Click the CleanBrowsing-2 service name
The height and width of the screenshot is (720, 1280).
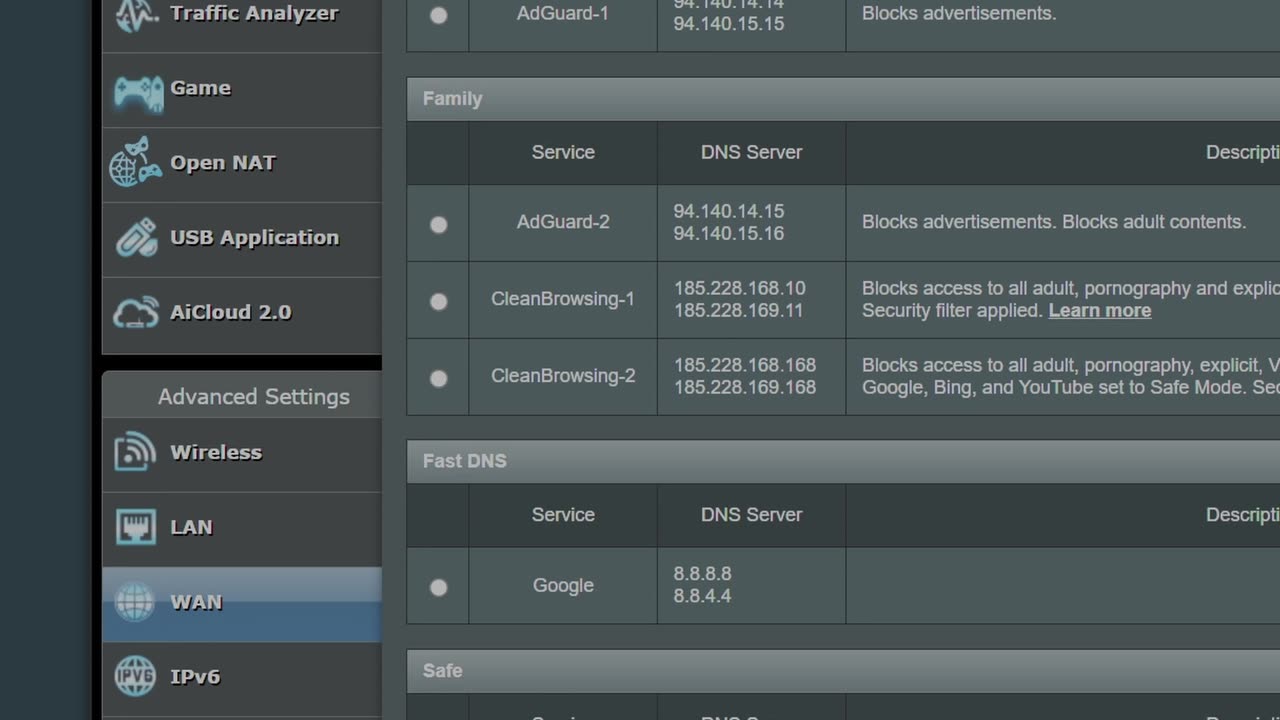tap(563, 376)
